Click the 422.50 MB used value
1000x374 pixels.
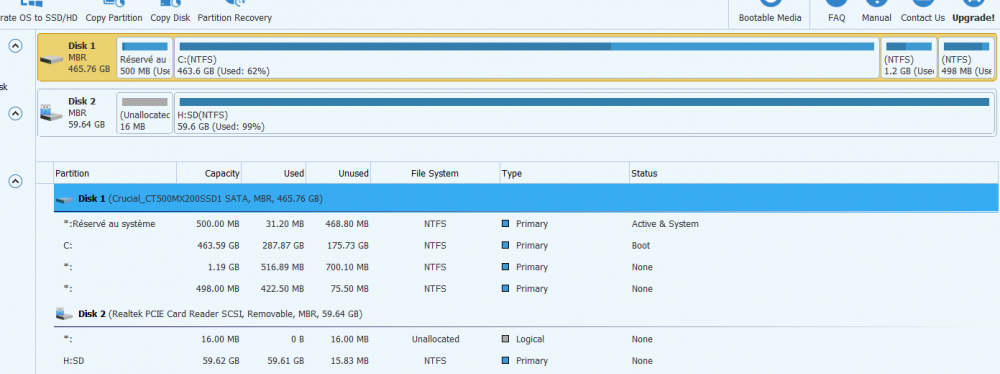tap(282, 288)
